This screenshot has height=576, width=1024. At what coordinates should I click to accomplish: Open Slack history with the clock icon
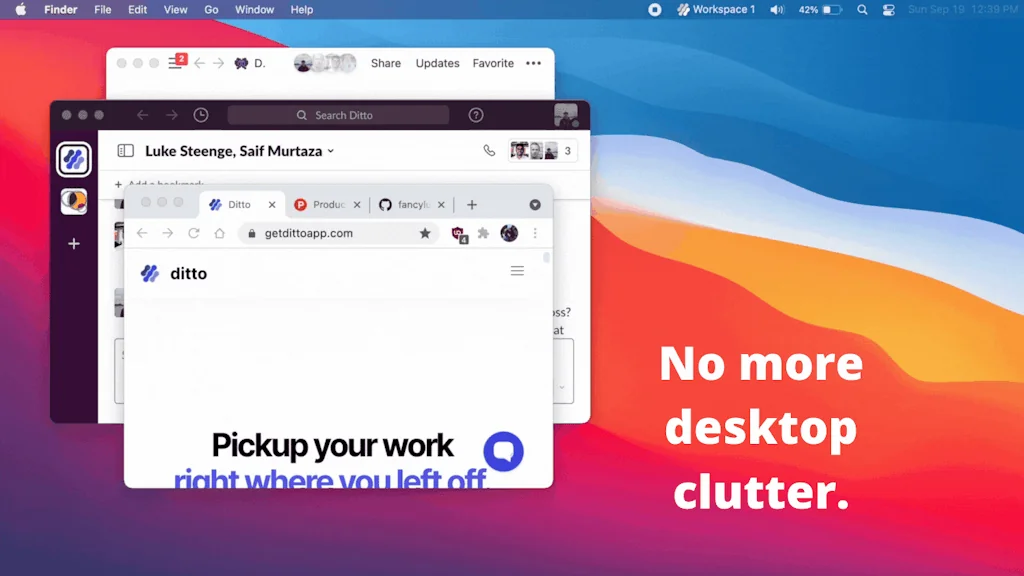pyautogui.click(x=201, y=115)
